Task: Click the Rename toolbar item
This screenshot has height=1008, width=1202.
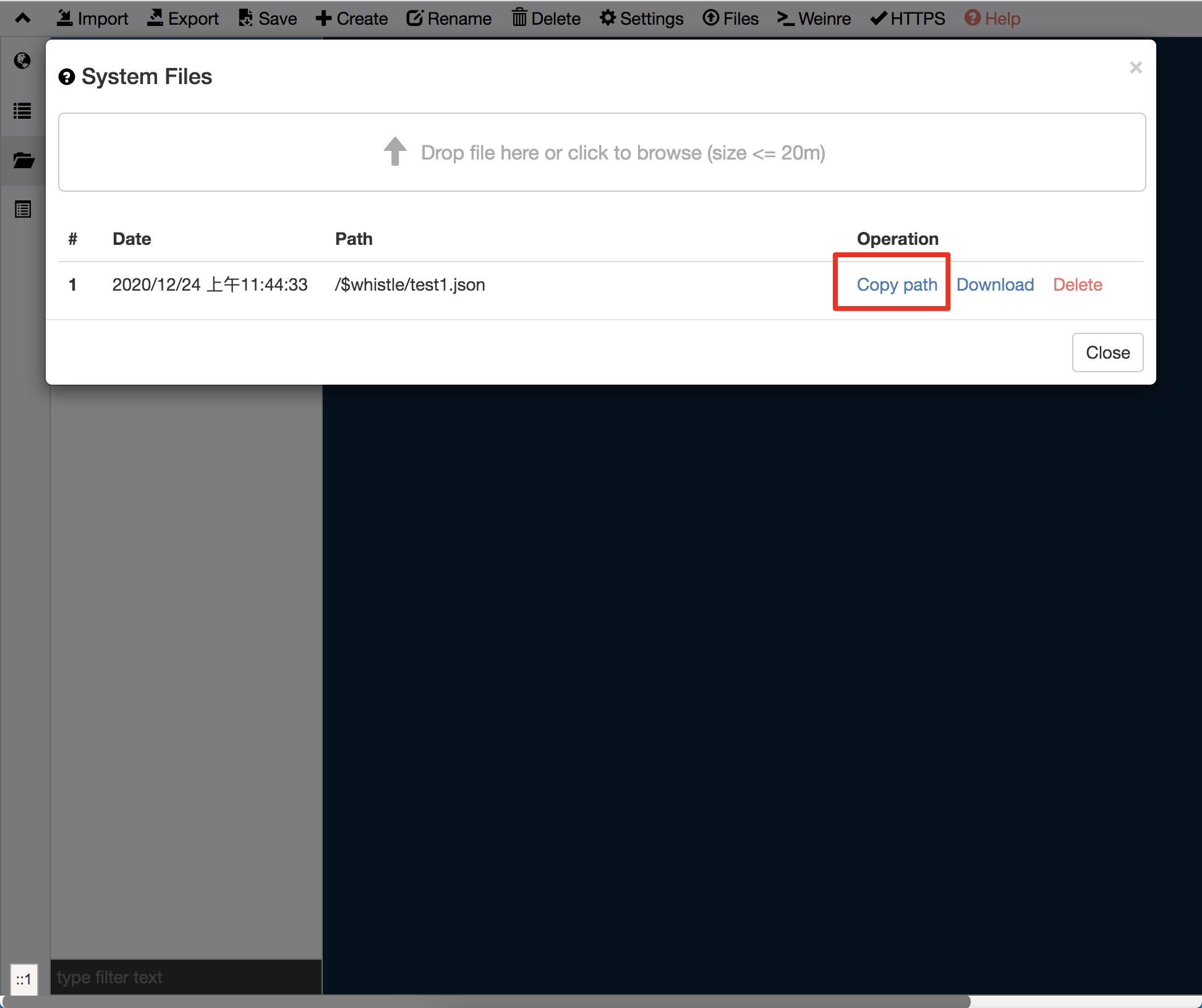Action: [449, 19]
